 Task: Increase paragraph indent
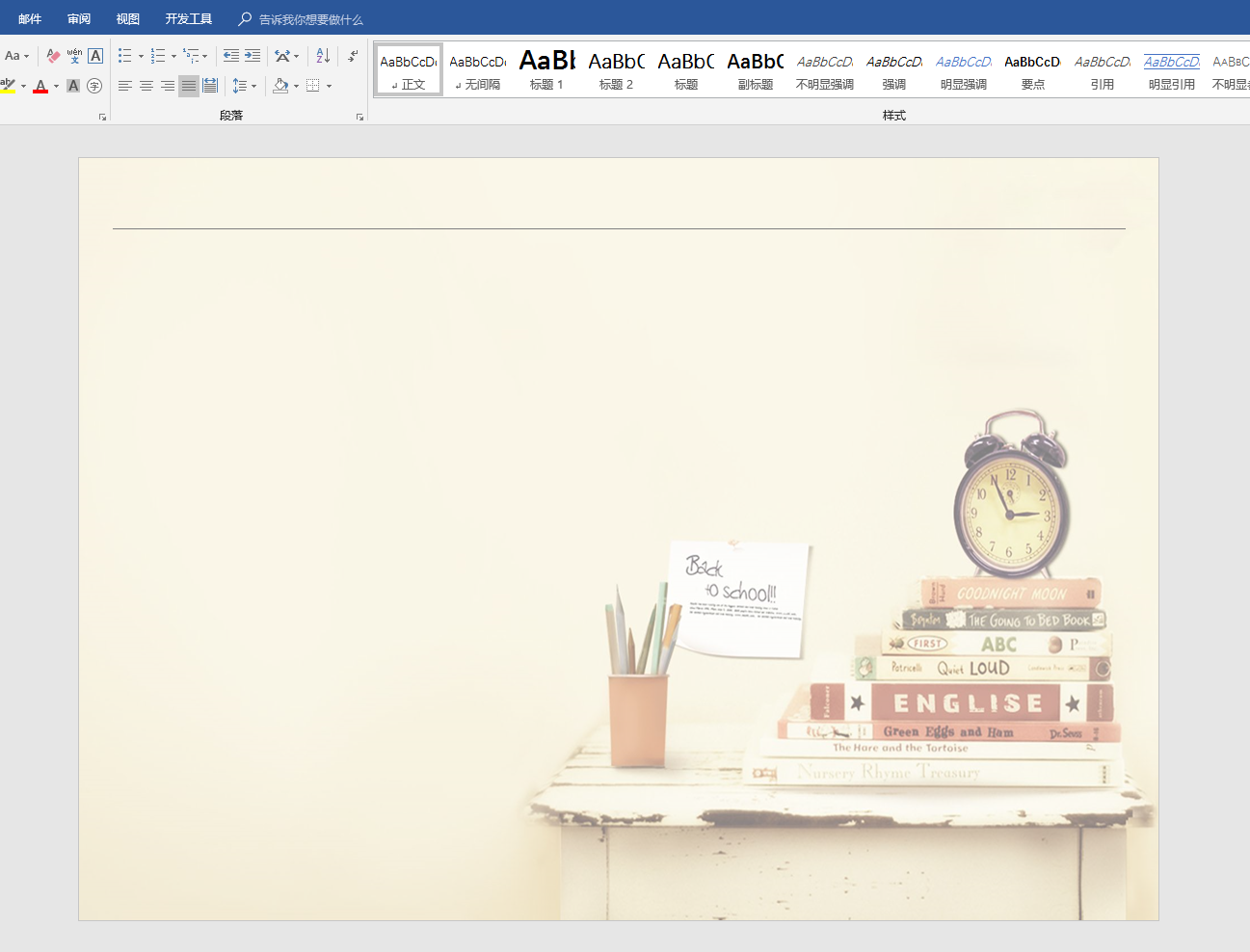(253, 56)
